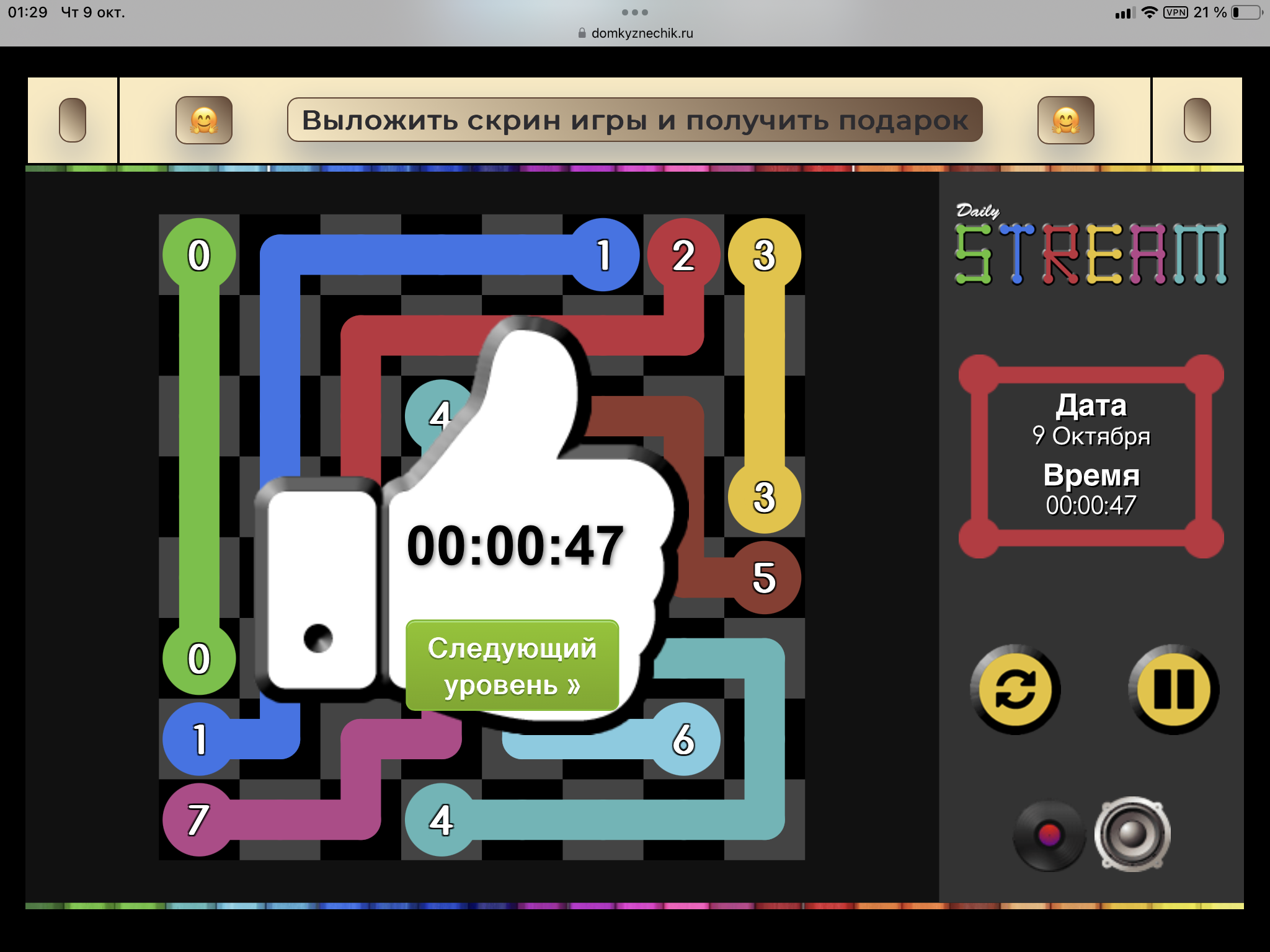Tap the left hugging emoji button
This screenshot has width=1270, height=952.
tap(204, 120)
